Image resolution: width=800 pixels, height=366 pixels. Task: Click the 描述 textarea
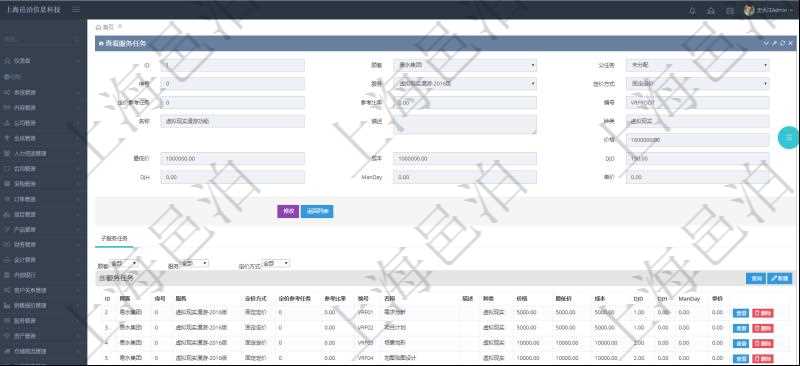(x=465, y=125)
